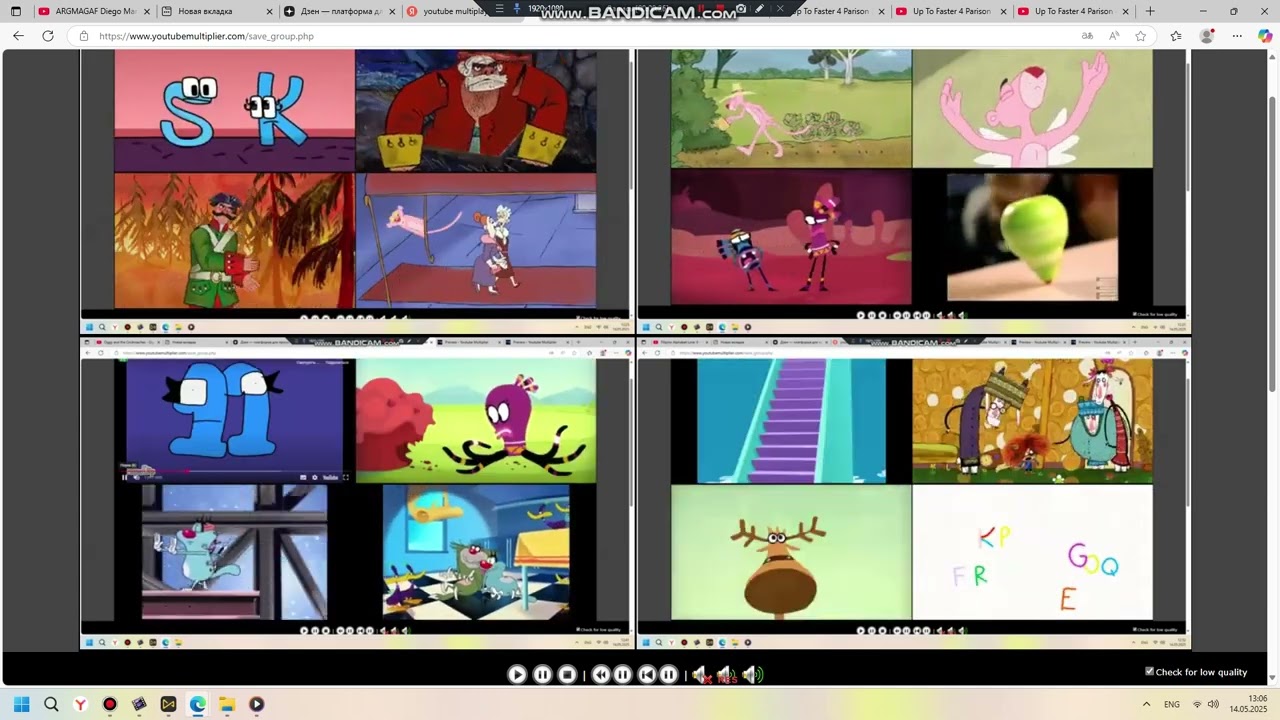Image resolution: width=1280 pixels, height=720 pixels.
Task: Open Windows Search from the taskbar
Action: [x=51, y=704]
